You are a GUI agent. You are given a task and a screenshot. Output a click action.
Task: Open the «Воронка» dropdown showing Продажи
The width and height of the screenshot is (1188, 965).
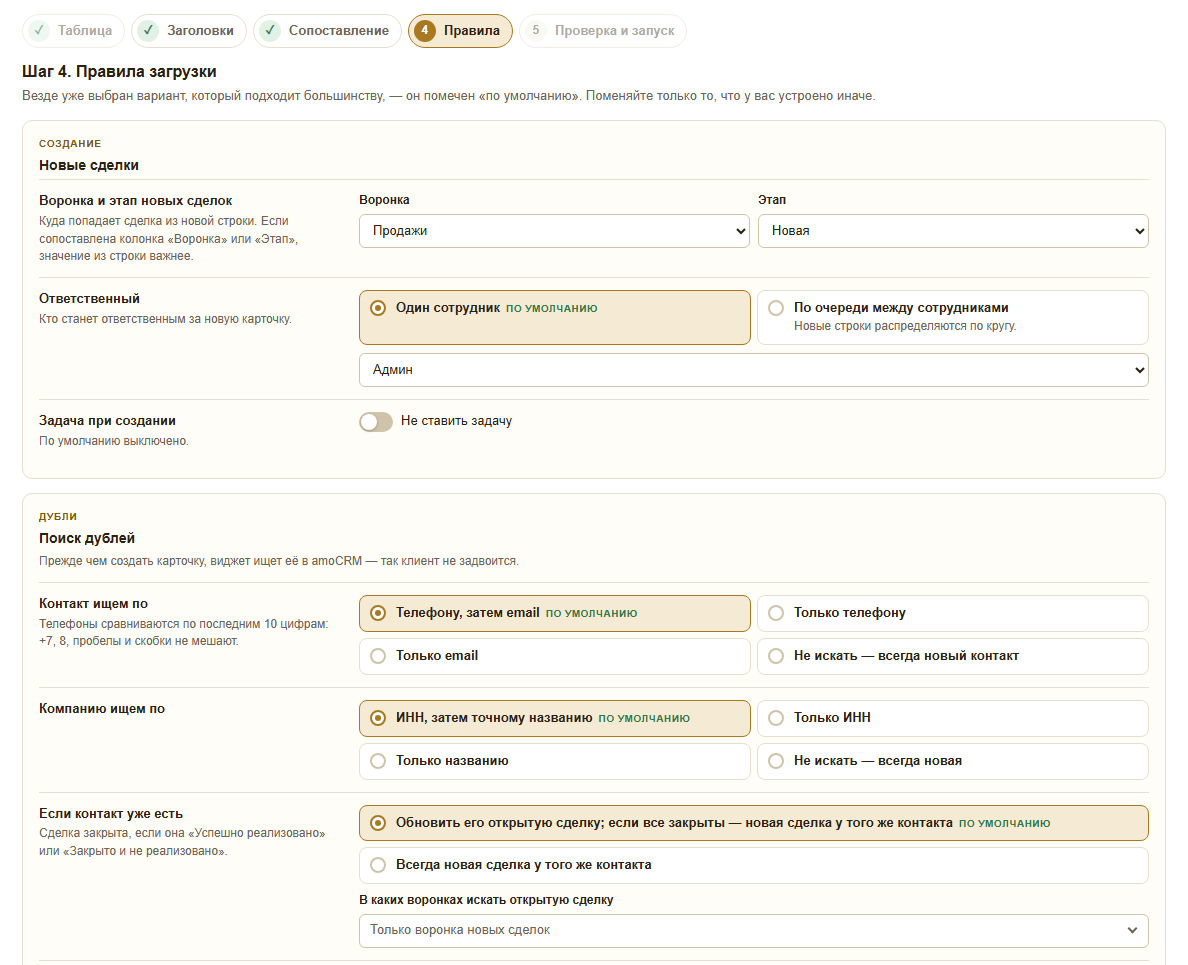coord(555,231)
